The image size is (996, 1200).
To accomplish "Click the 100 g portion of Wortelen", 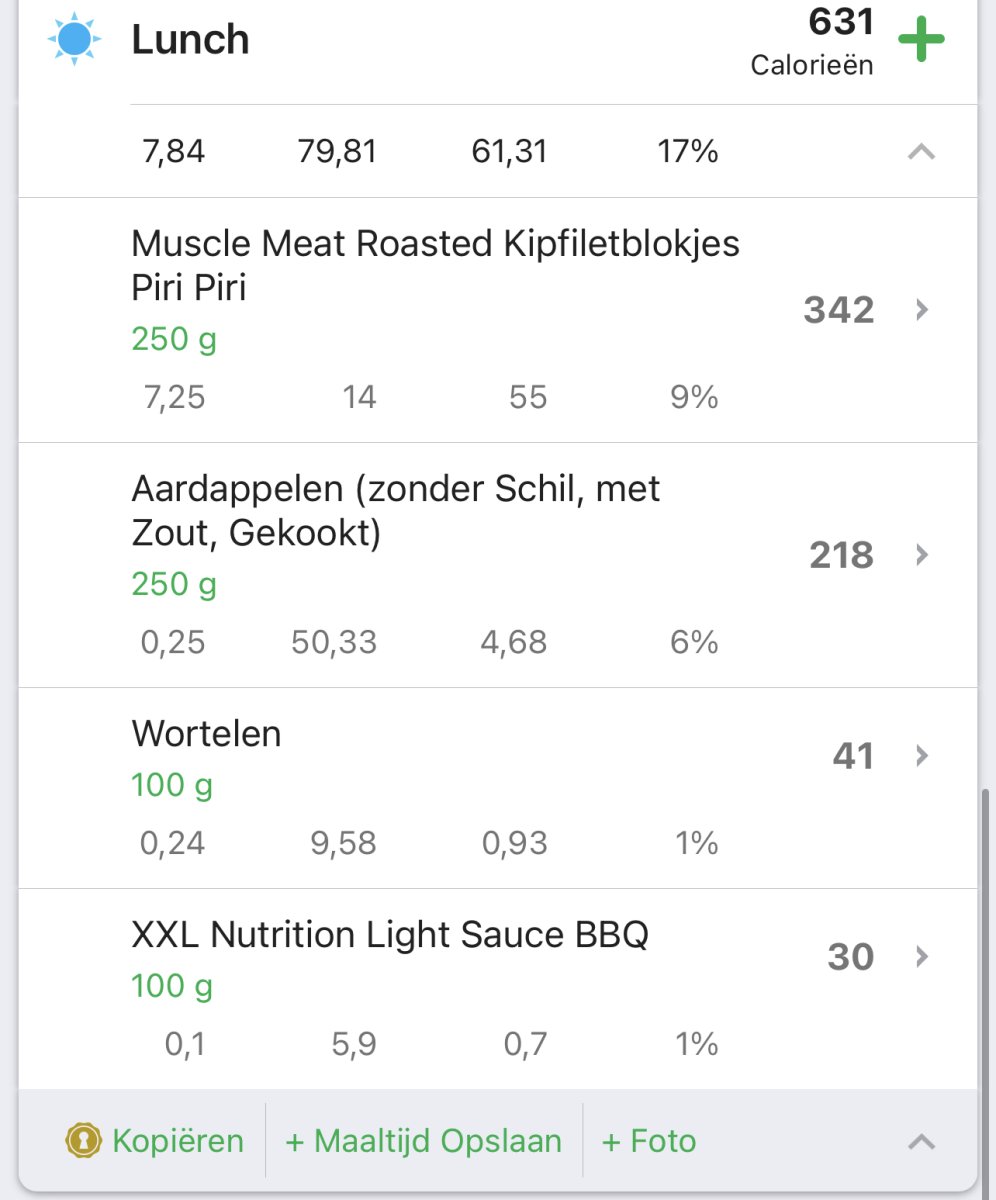I will pos(172,785).
